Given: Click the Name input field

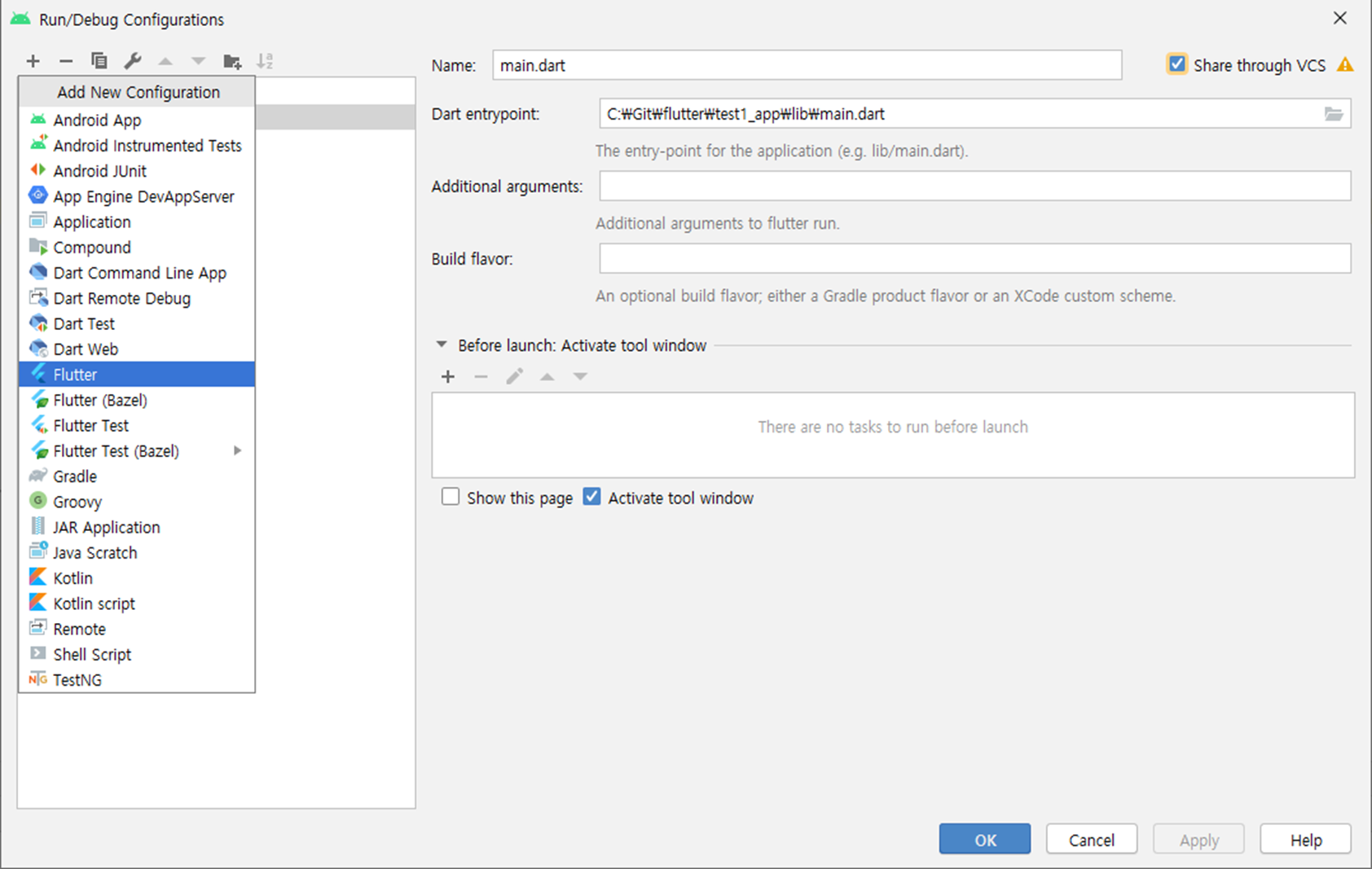Looking at the screenshot, I should coord(807,65).
